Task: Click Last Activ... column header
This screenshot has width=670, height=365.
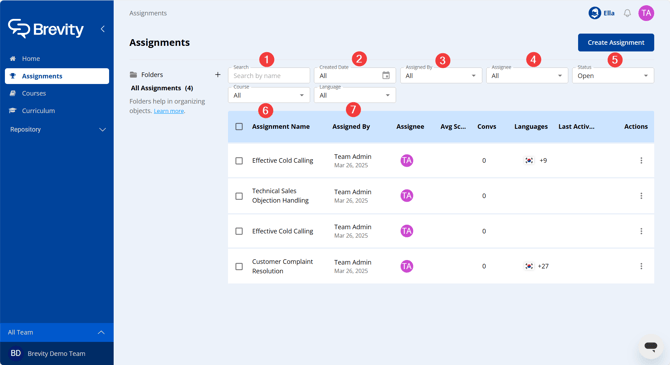Action: pos(576,127)
